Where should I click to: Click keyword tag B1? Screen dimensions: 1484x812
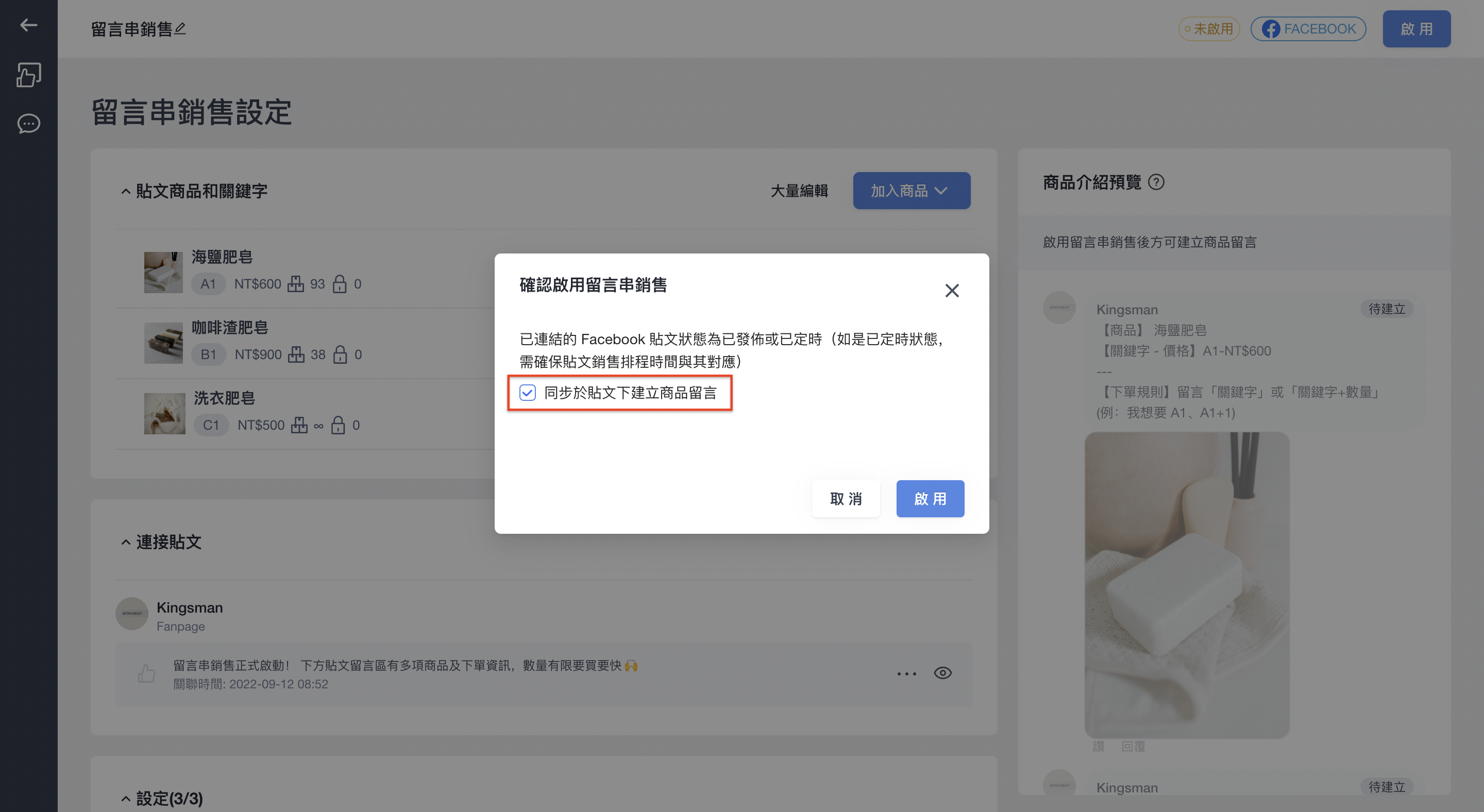(208, 354)
